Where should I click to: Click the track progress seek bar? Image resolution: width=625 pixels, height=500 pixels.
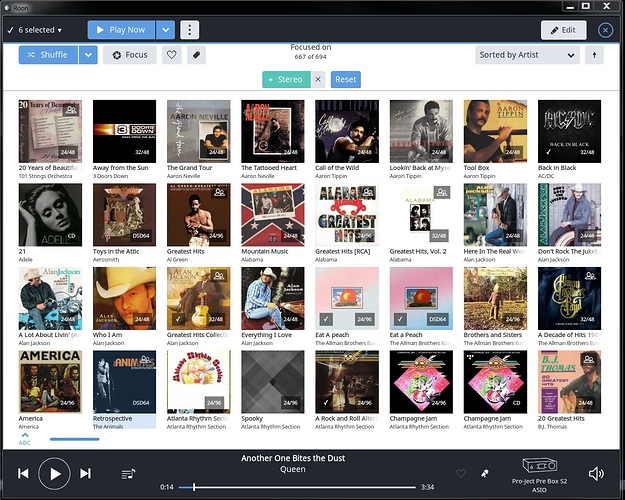297,487
